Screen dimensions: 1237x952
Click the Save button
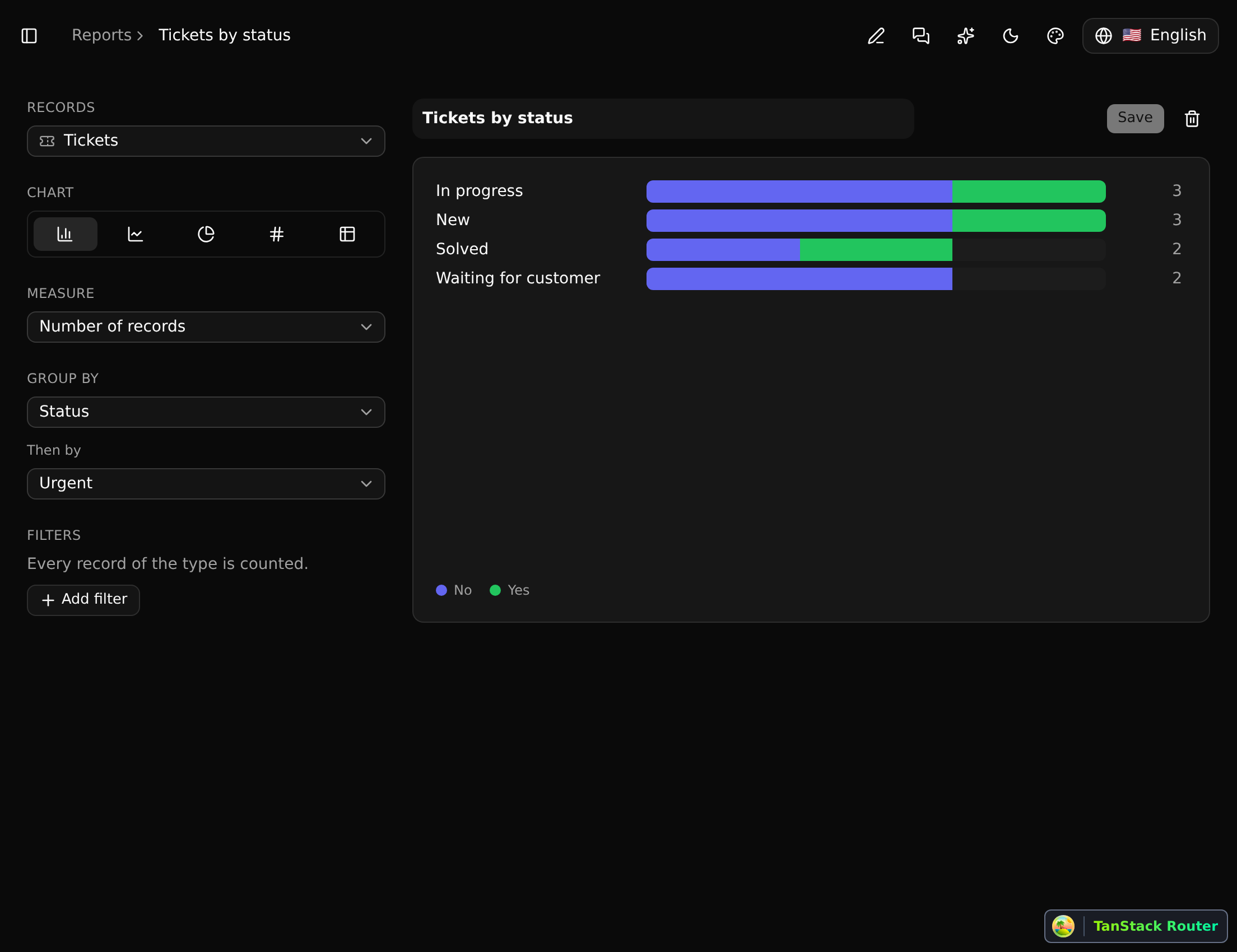tap(1135, 119)
